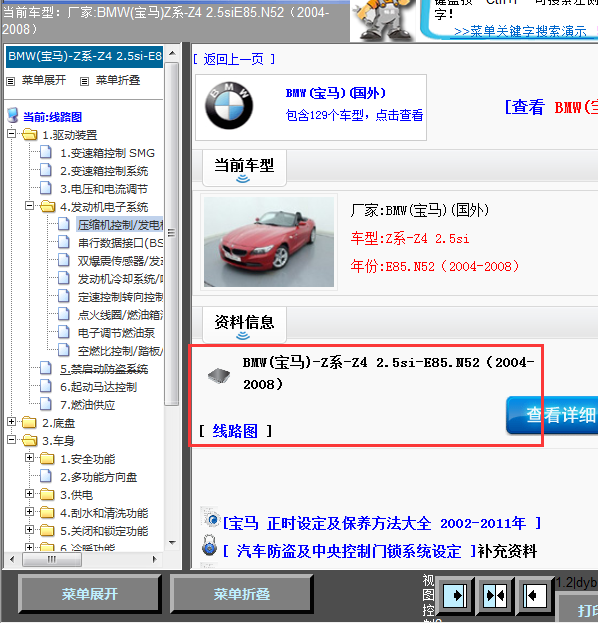Click 菜单展开 link in sidebar top
Viewport: 598px width, 624px height.
(44, 80)
